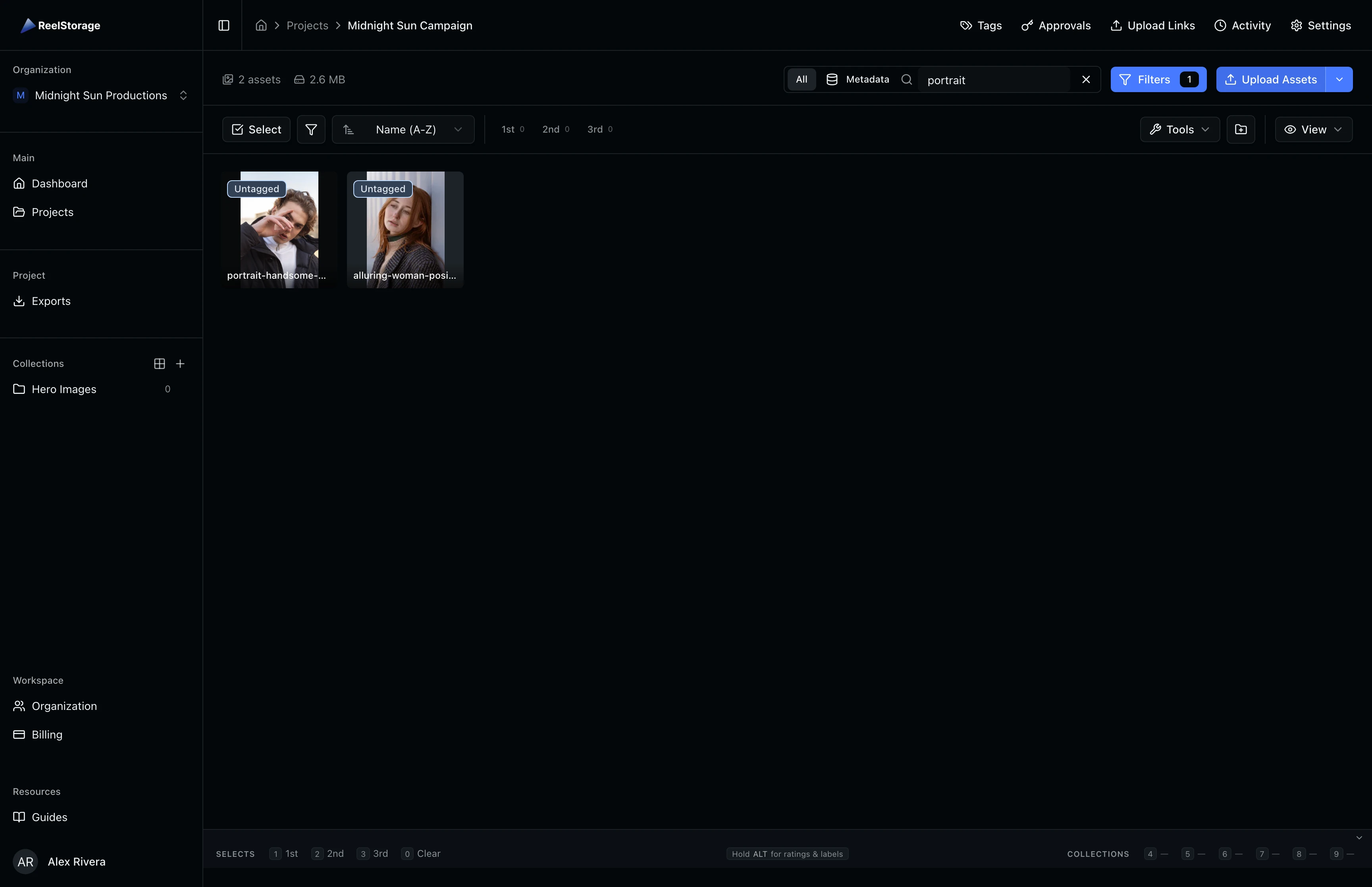Open the View options dropdown
Image resolution: width=1372 pixels, height=887 pixels.
tap(1313, 129)
